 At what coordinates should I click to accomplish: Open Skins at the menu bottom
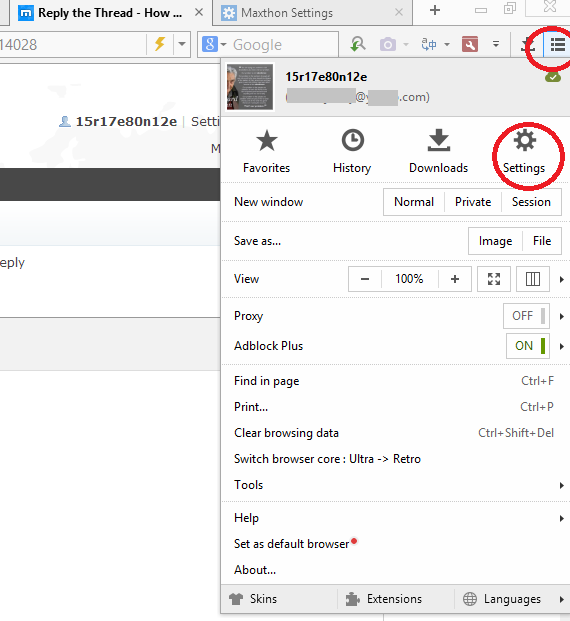[253, 599]
